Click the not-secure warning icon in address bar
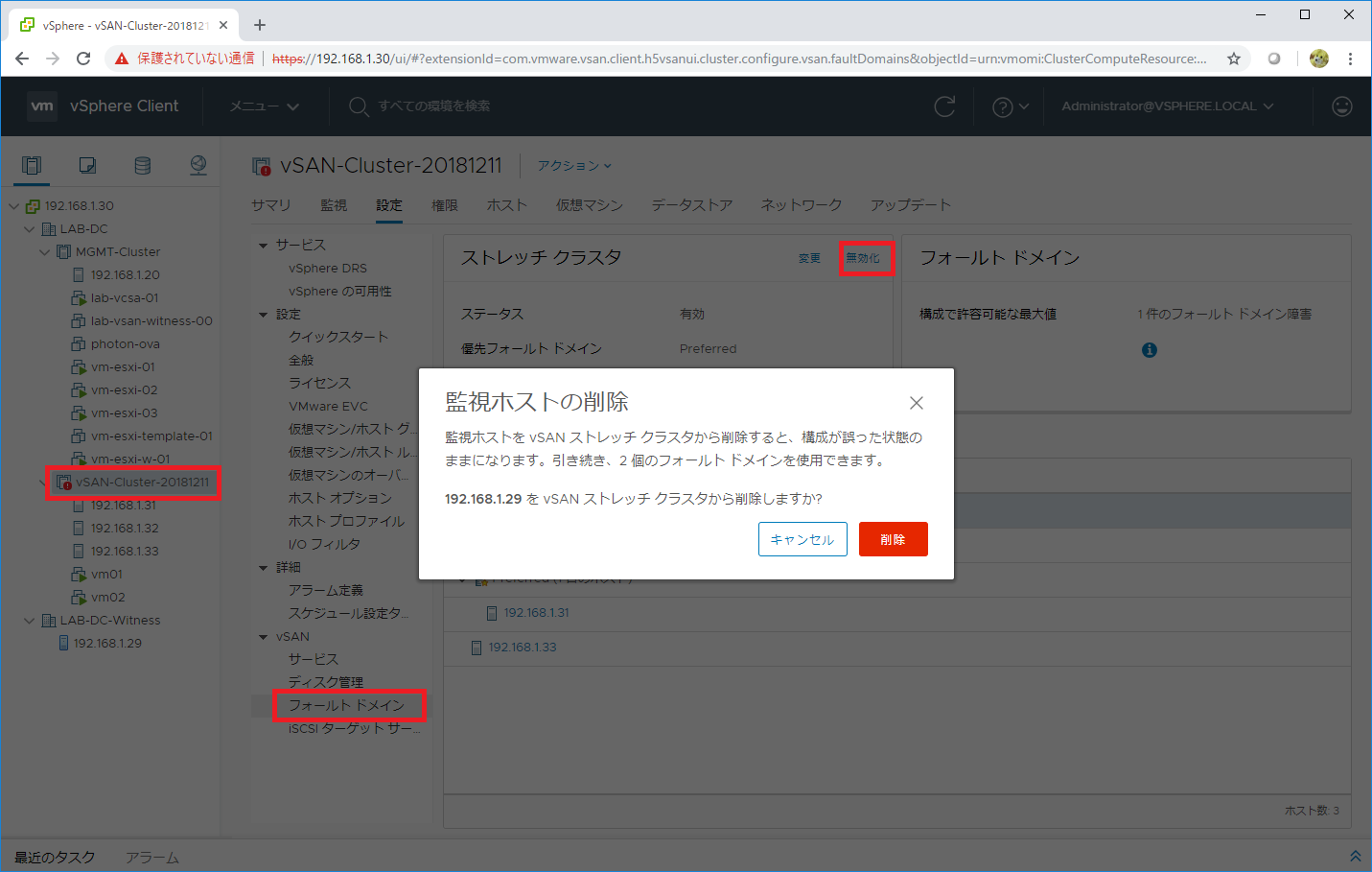Viewport: 1372px width, 872px height. (x=122, y=59)
